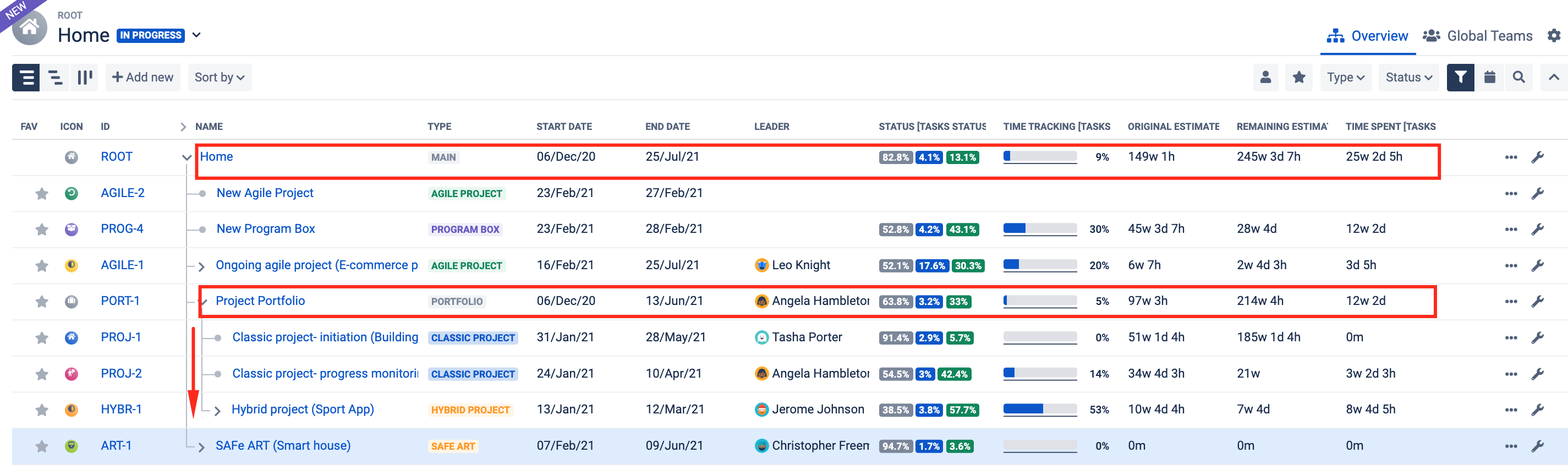Open the Home status dropdown chevron
The image size is (1568, 469).
coord(196,35)
